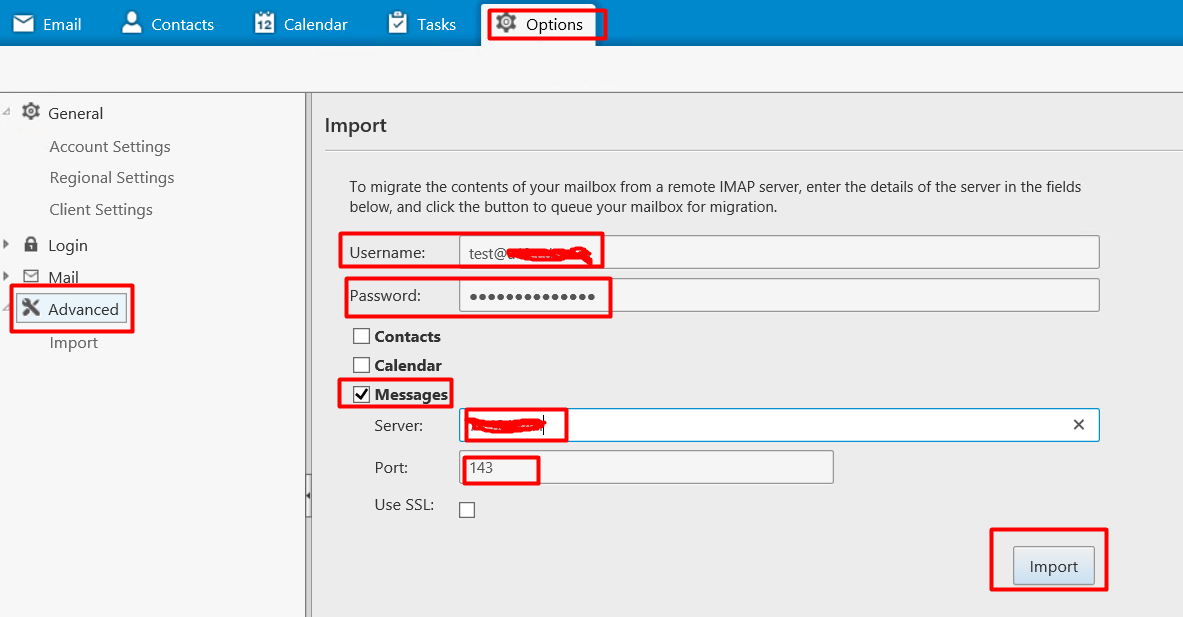
Task: Clear the Server field with X
Action: pyautogui.click(x=1079, y=425)
